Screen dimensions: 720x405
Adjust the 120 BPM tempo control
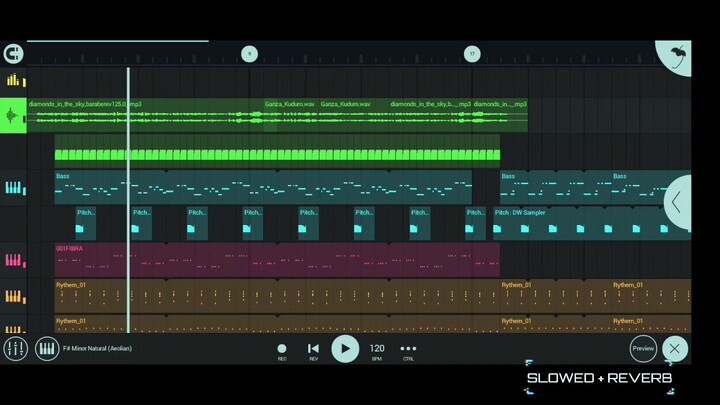tap(377, 349)
